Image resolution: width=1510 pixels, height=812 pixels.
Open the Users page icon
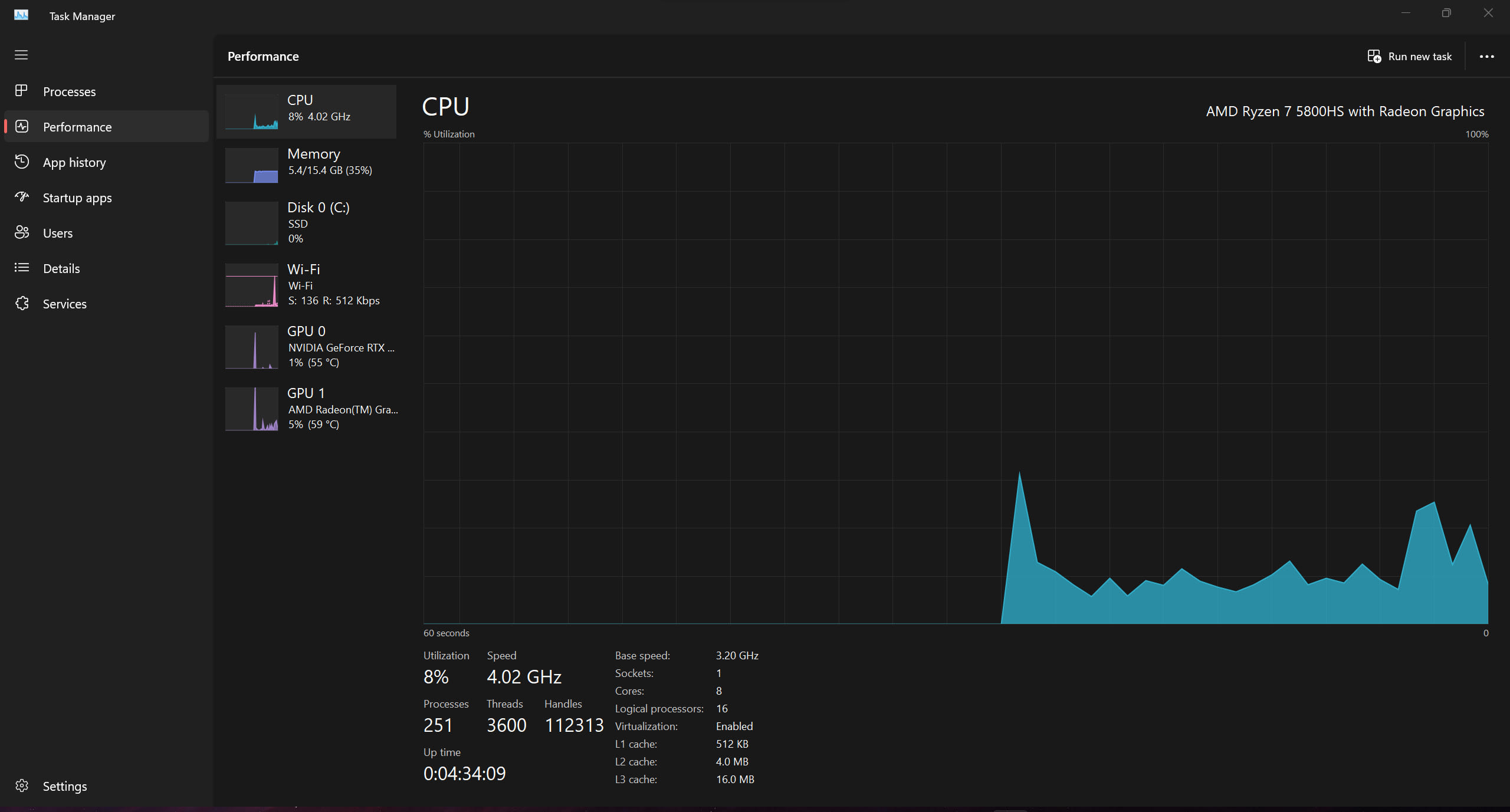pos(22,232)
